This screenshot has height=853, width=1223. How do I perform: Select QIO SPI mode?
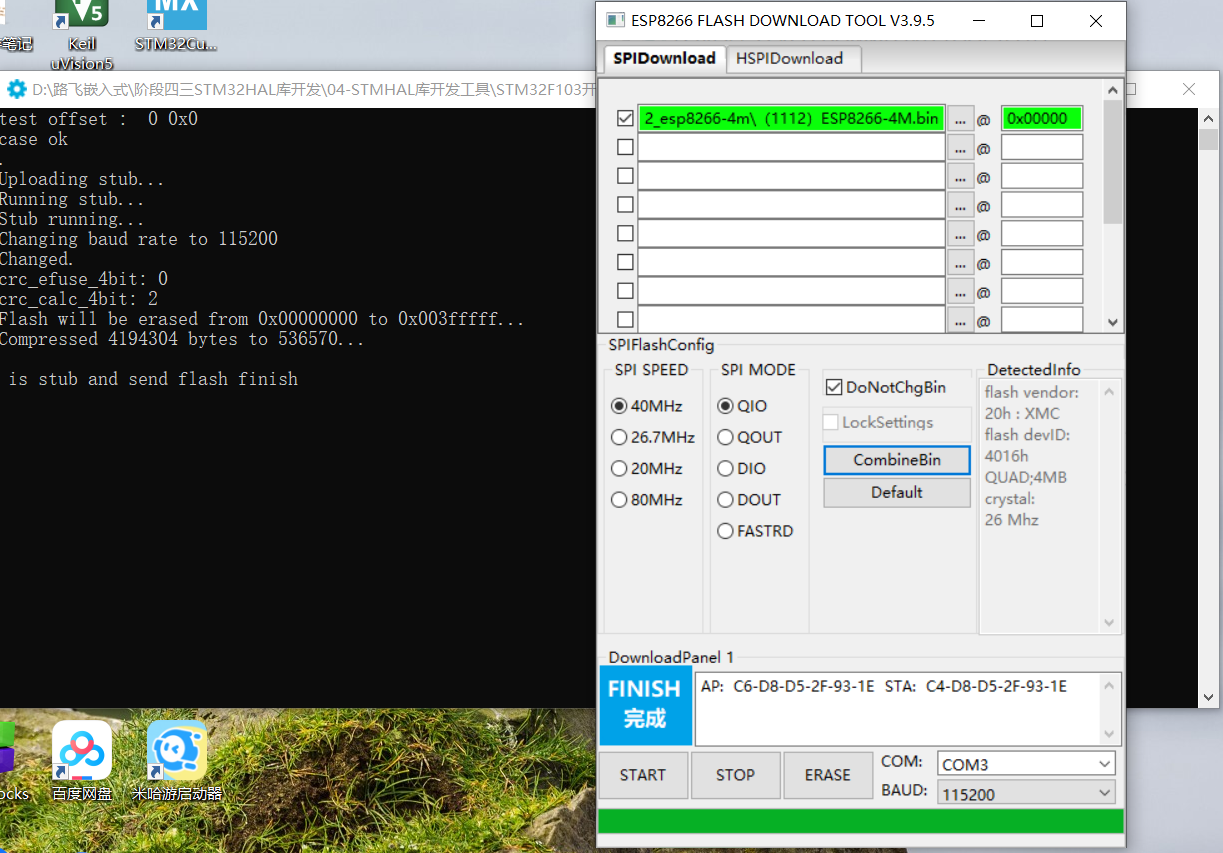pyautogui.click(x=743, y=406)
